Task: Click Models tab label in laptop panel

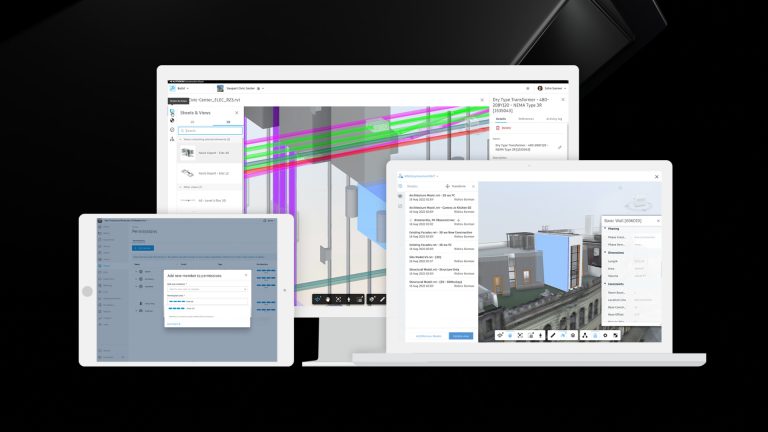Action: (x=412, y=186)
